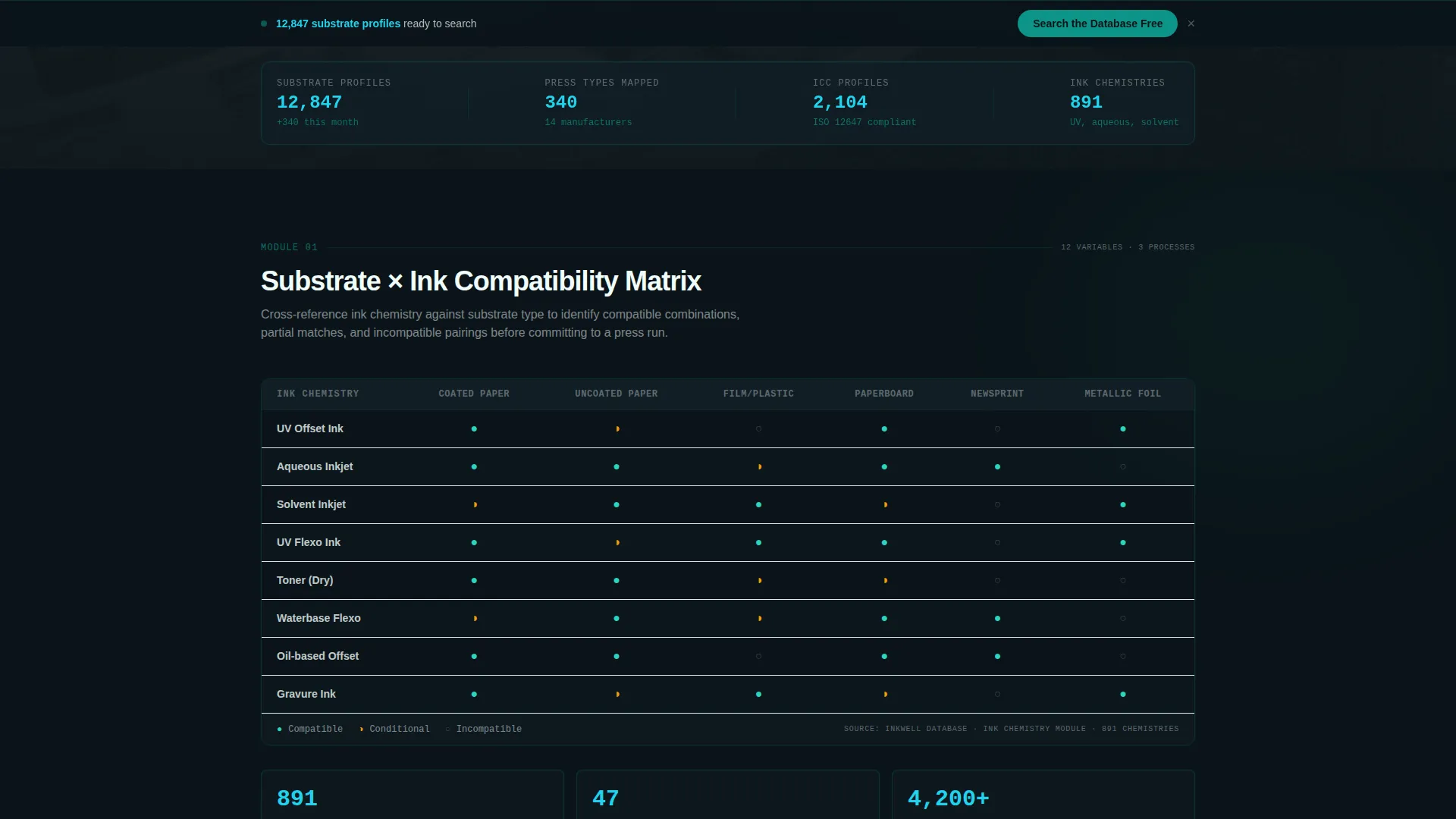Select Aqueous Inkjet metallic foil incompatible marker
1456x819 pixels.
pos(1123,467)
